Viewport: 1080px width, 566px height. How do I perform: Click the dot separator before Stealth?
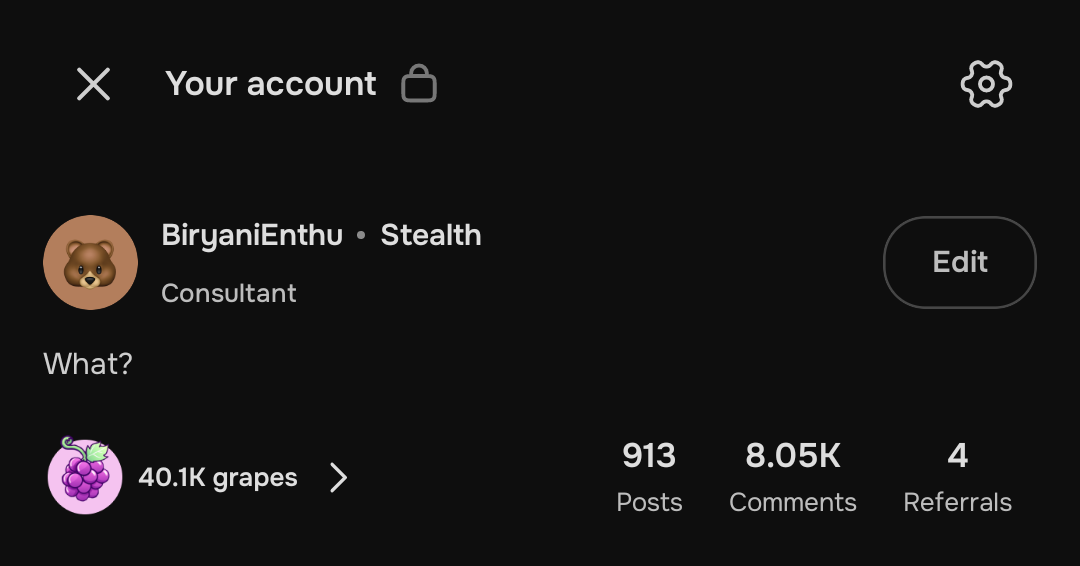[x=361, y=237]
